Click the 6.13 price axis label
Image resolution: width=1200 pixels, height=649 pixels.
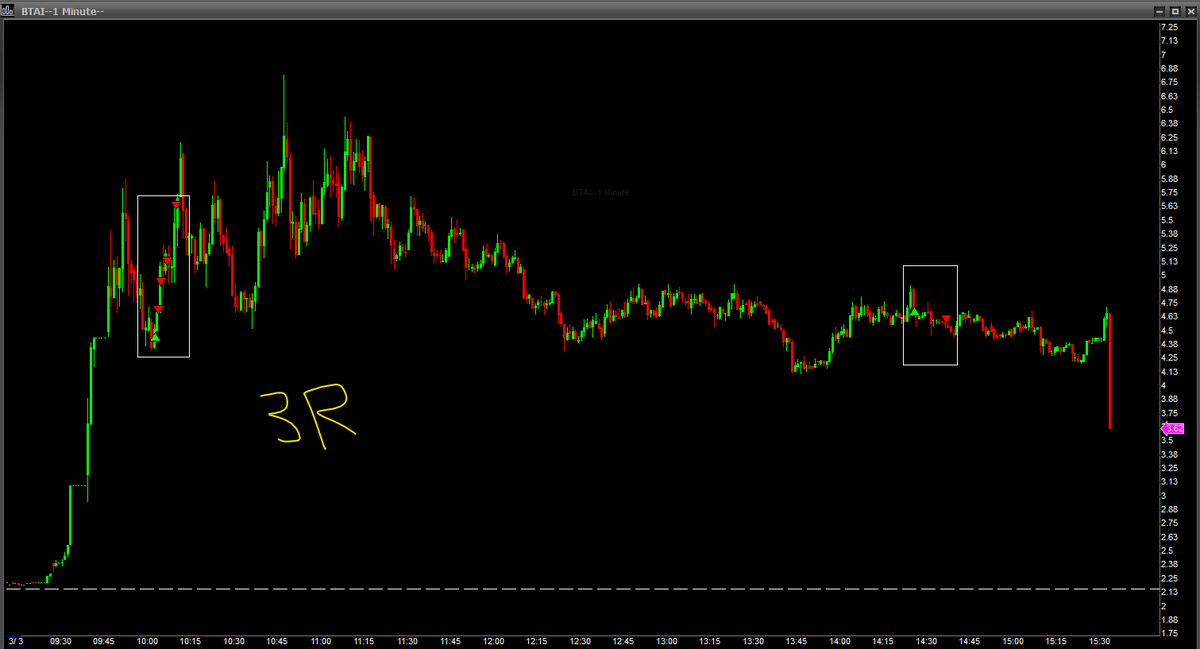tap(1168, 151)
